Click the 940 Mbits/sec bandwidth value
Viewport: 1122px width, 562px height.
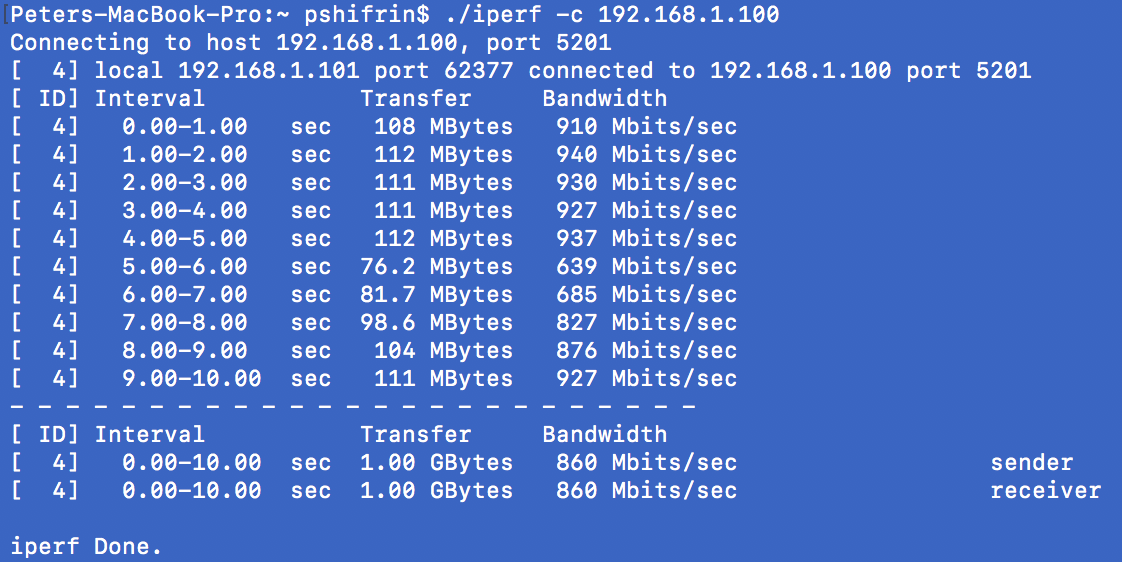coord(647,155)
